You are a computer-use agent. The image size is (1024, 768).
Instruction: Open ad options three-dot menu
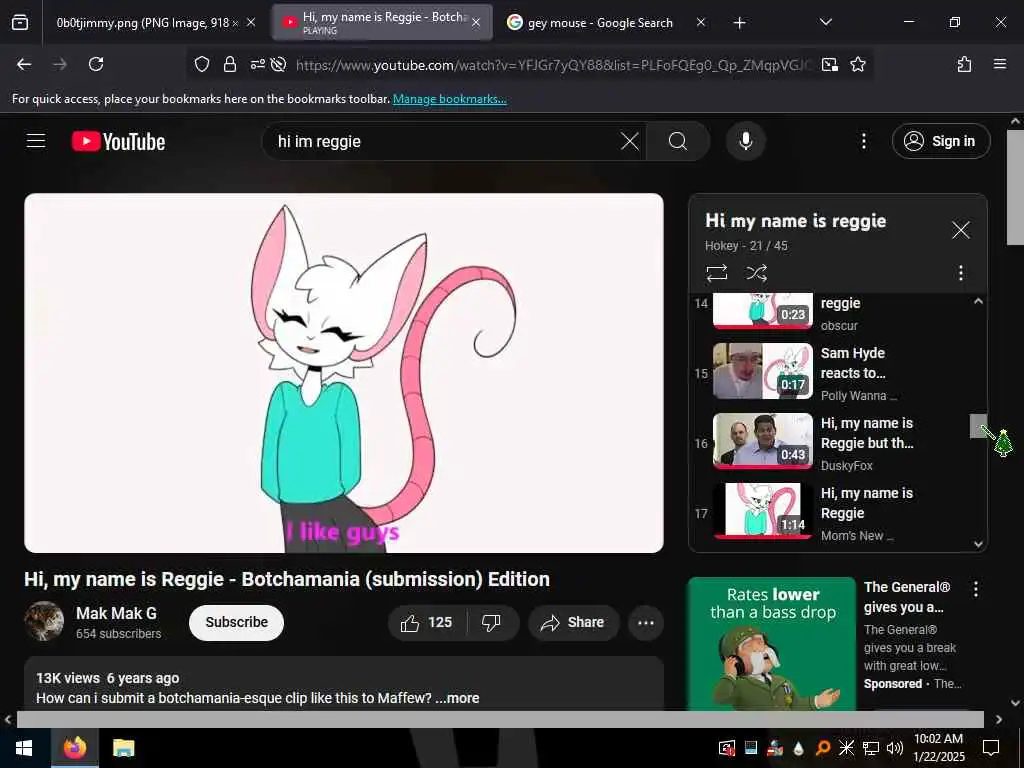tap(976, 589)
